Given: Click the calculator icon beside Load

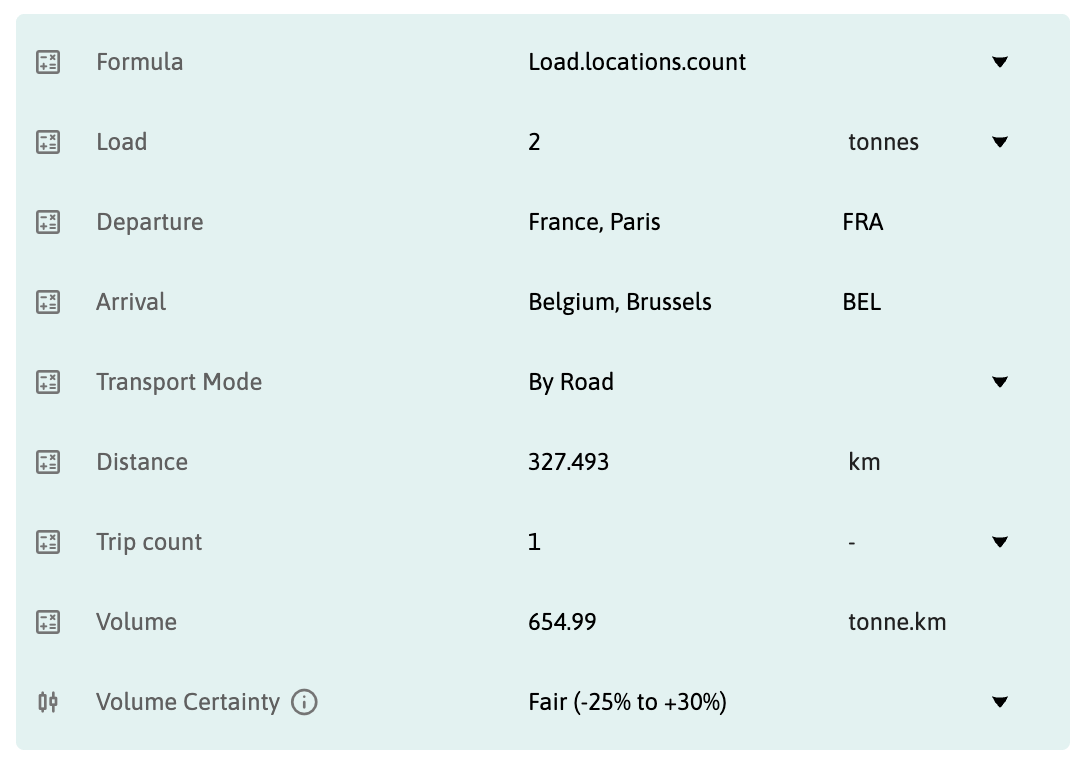Looking at the screenshot, I should click(48, 142).
